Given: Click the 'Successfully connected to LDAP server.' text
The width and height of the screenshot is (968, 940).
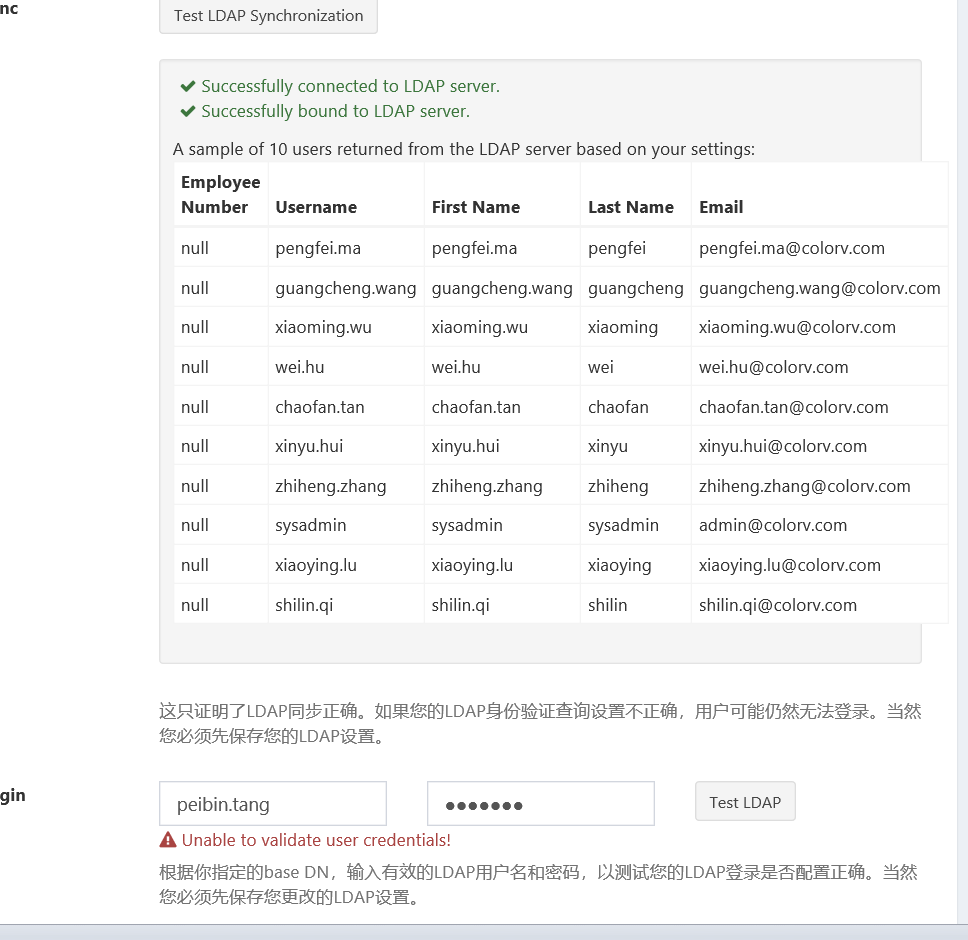Looking at the screenshot, I should point(350,86).
